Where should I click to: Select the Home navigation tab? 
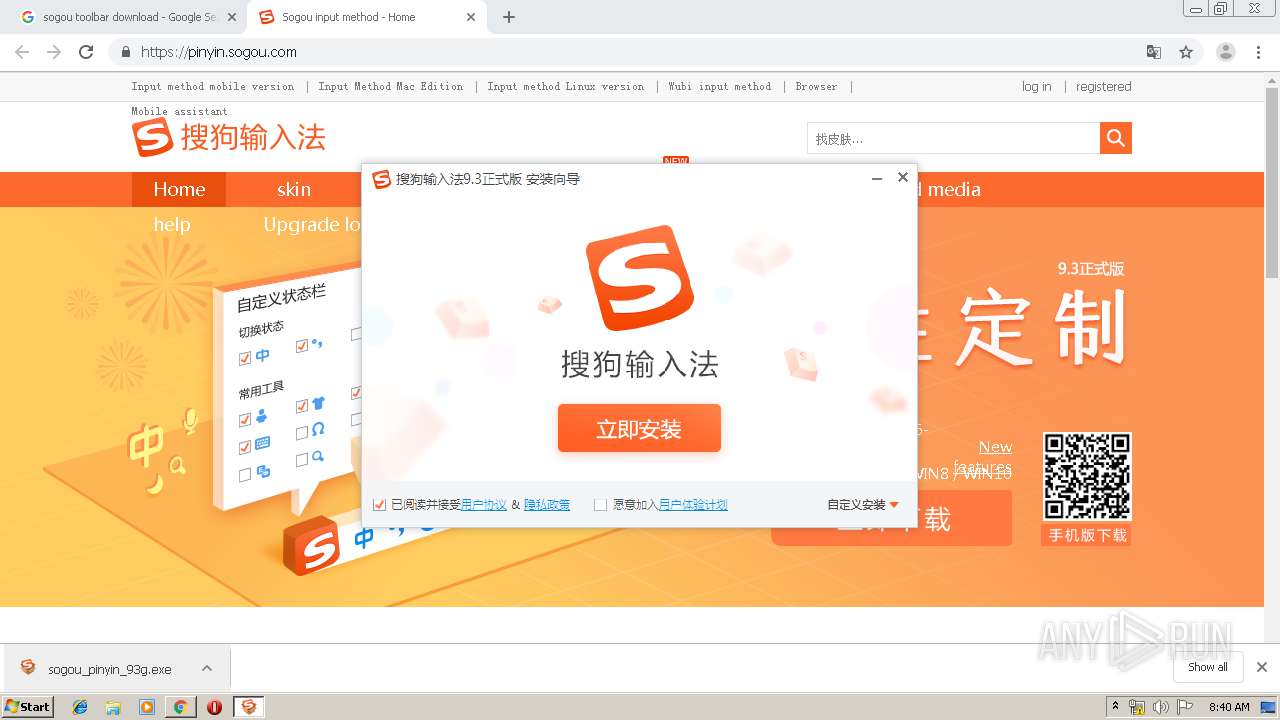(x=179, y=189)
